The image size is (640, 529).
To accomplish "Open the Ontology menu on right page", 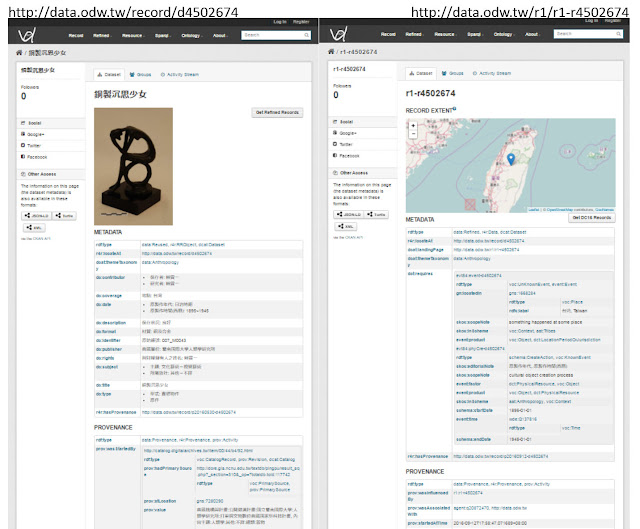I will pos(504,34).
